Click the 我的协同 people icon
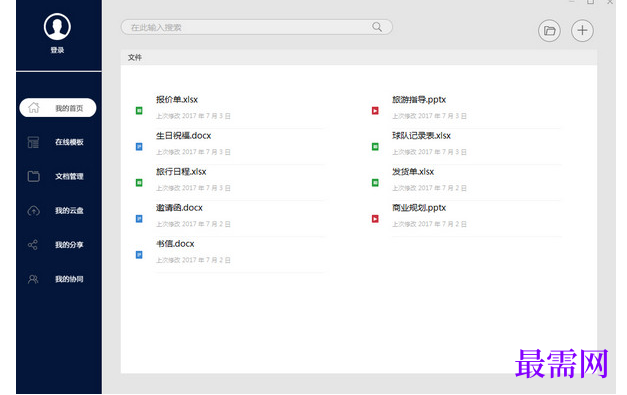The width and height of the screenshot is (627, 395). [33, 279]
